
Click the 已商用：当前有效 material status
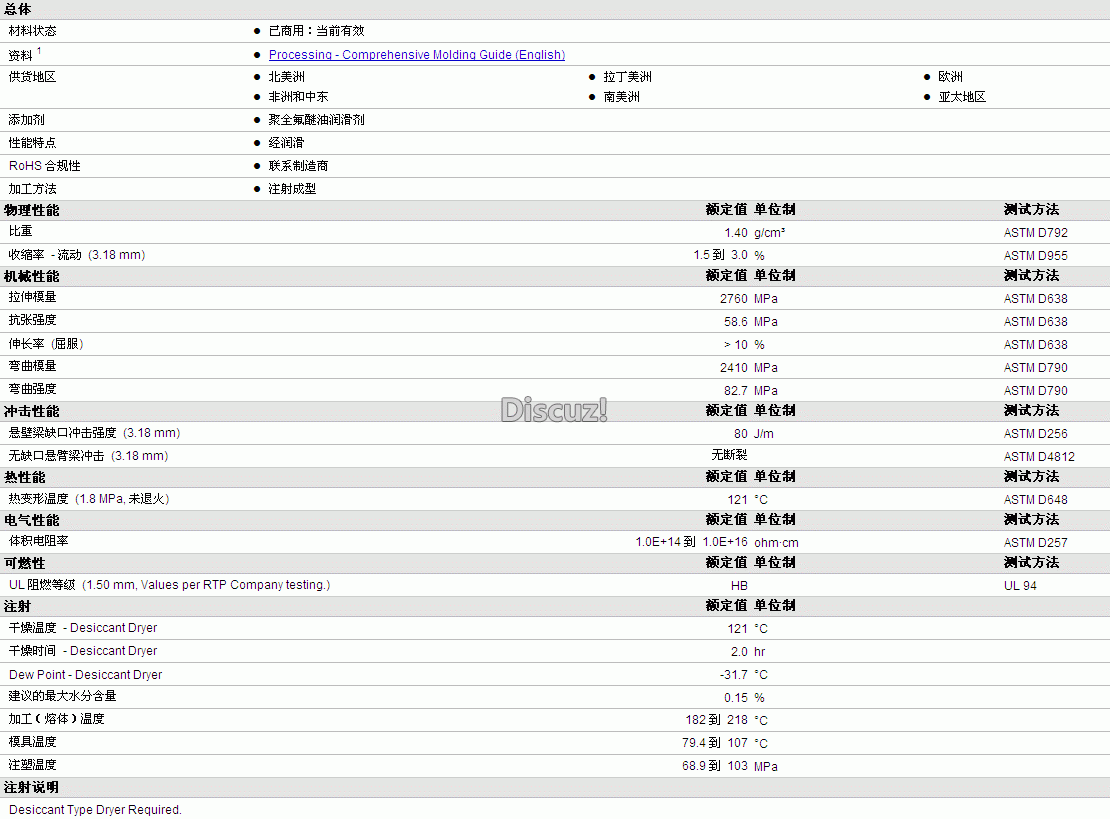316,31
